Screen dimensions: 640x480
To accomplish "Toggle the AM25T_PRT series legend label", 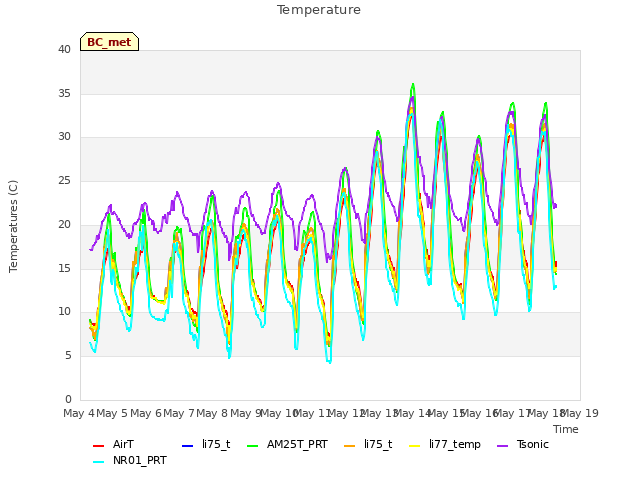I will [x=297, y=444].
